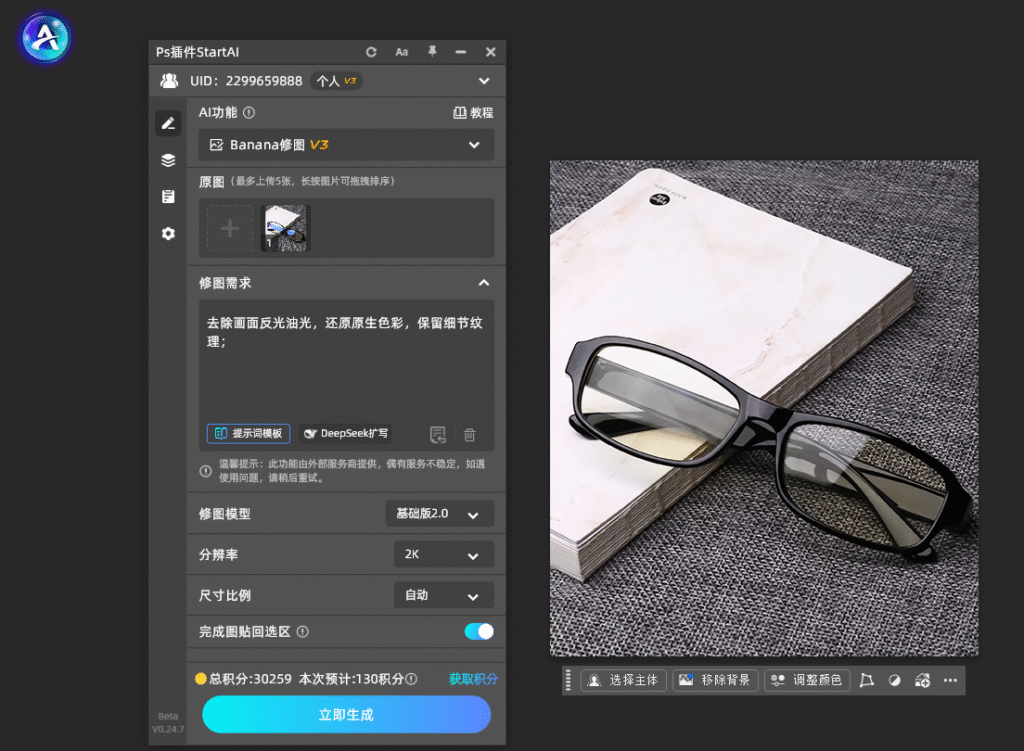Screen dimensions: 1024x751
Task: Click the half-circle mask icon in taskbar
Action: 895,680
